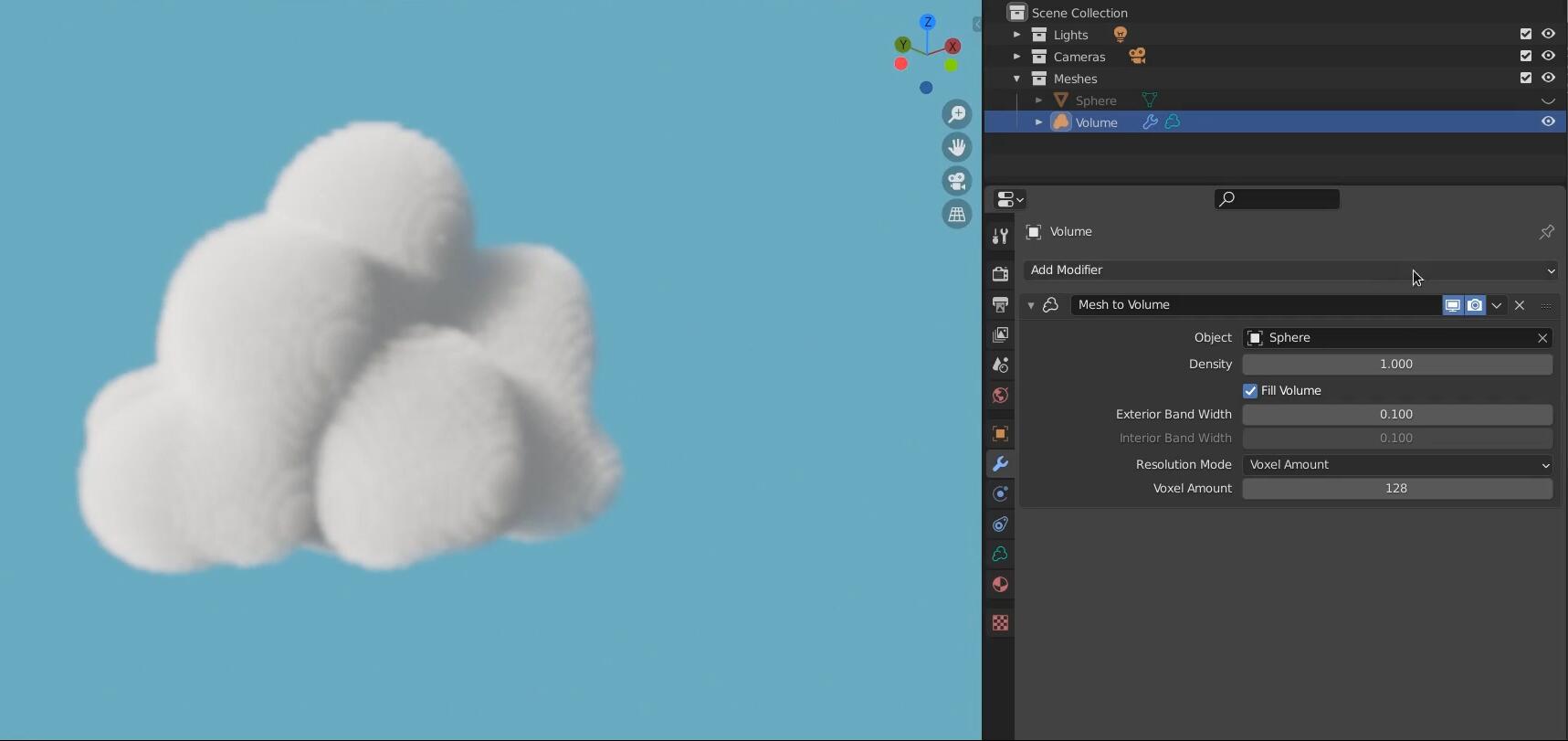Hide the Meshes collection with its eye icon
Image resolution: width=1568 pixels, height=741 pixels.
1548,78
